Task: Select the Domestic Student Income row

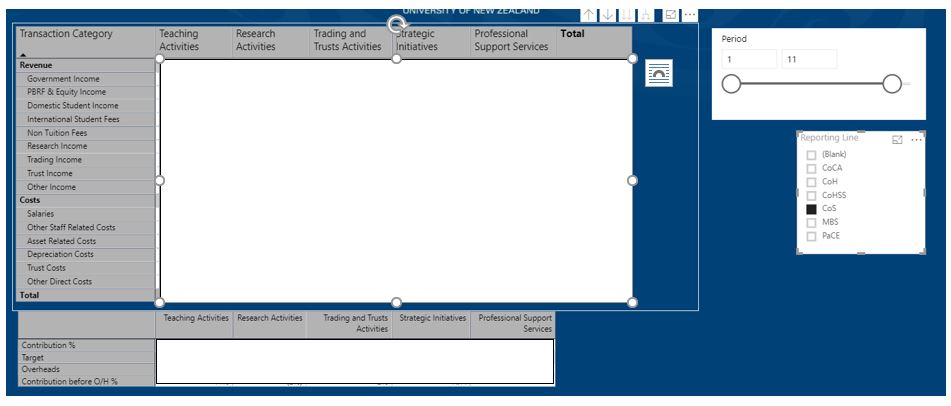Action: coord(86,106)
